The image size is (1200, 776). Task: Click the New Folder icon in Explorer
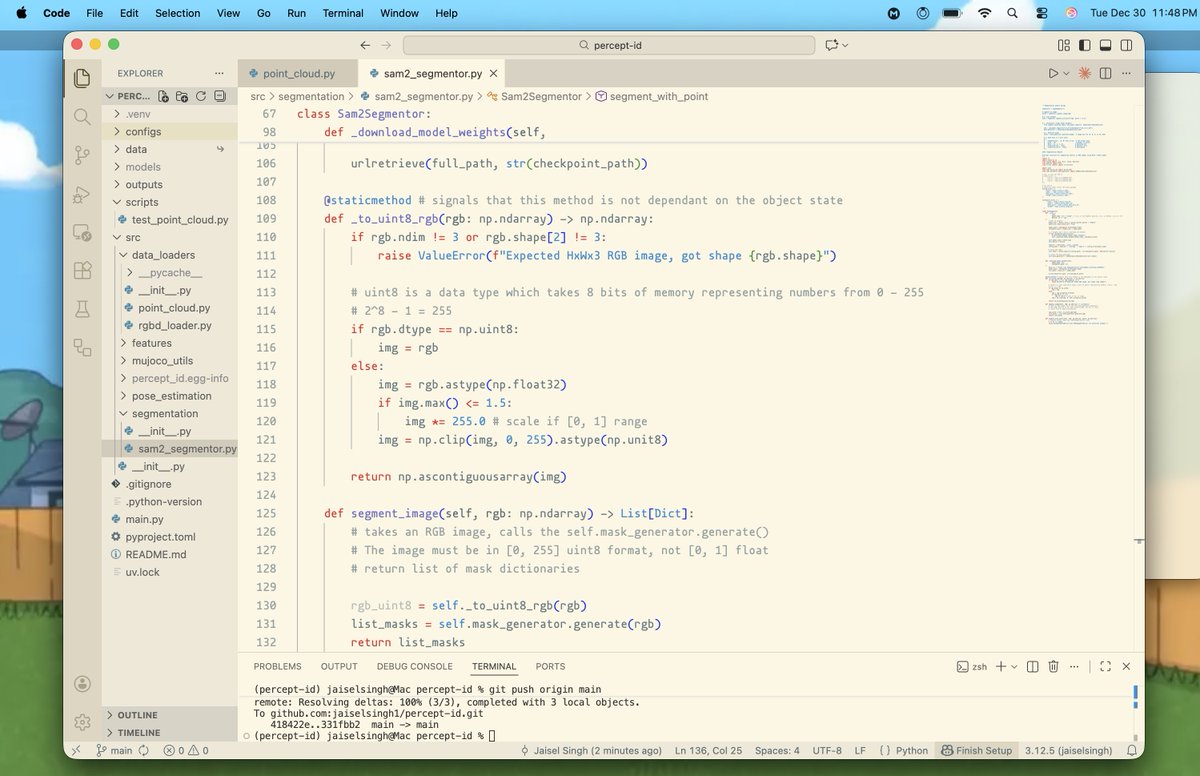click(182, 96)
